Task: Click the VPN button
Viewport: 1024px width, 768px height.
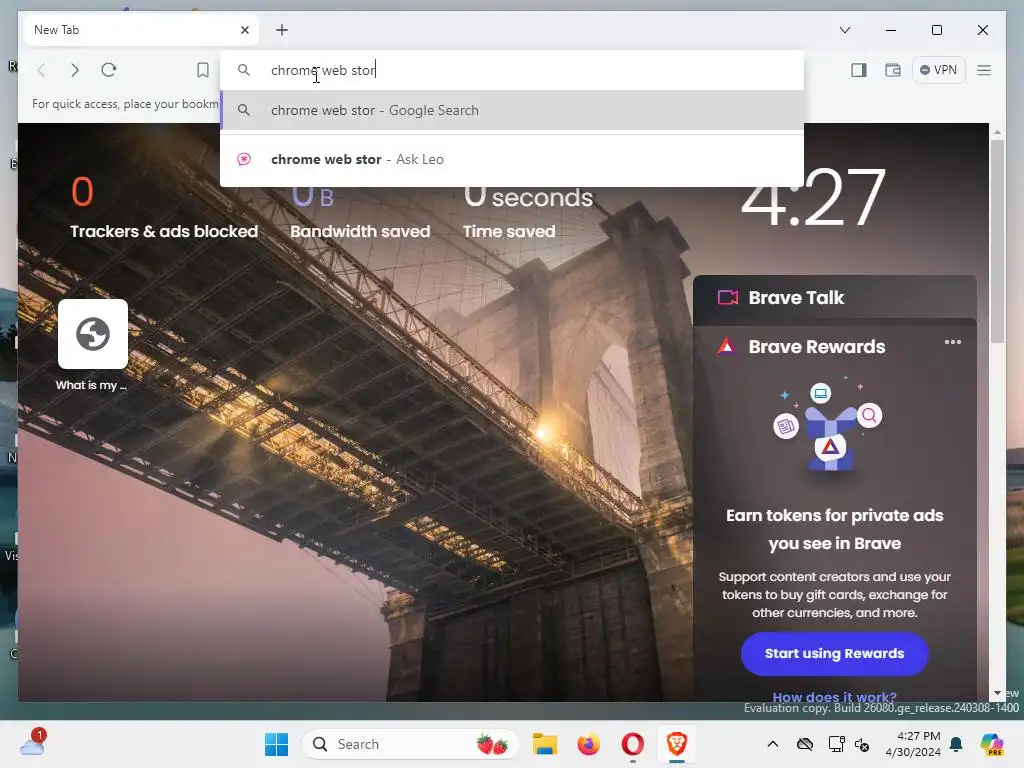Action: pyautogui.click(x=938, y=70)
